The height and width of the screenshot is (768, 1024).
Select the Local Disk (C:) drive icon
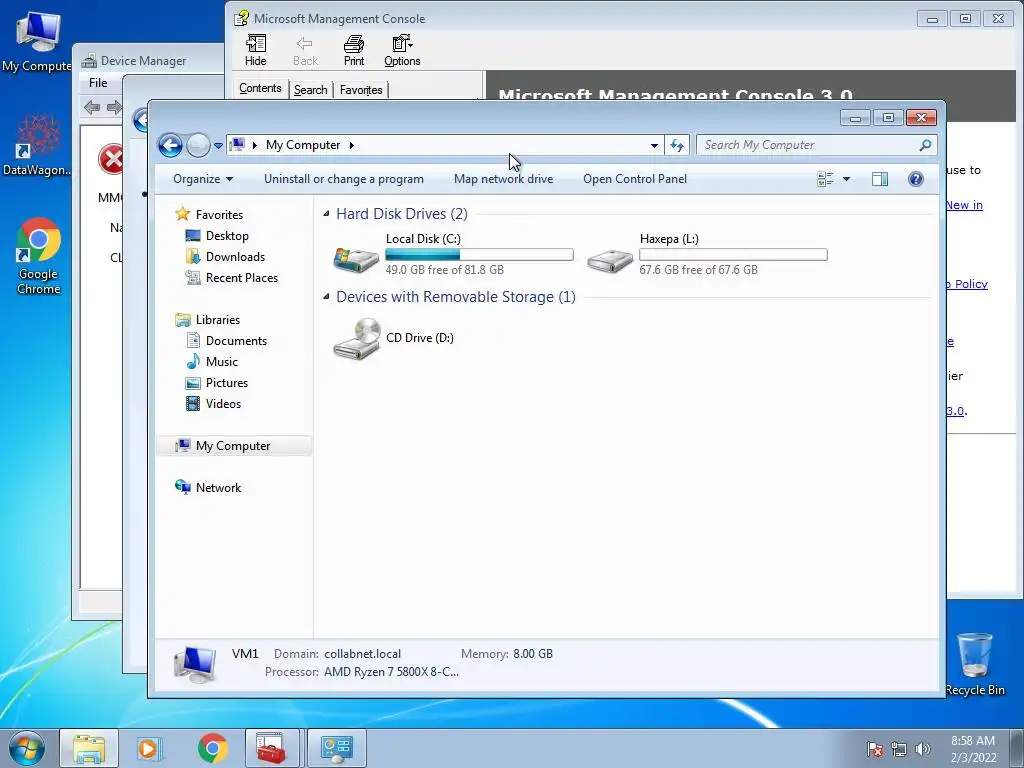click(356, 259)
